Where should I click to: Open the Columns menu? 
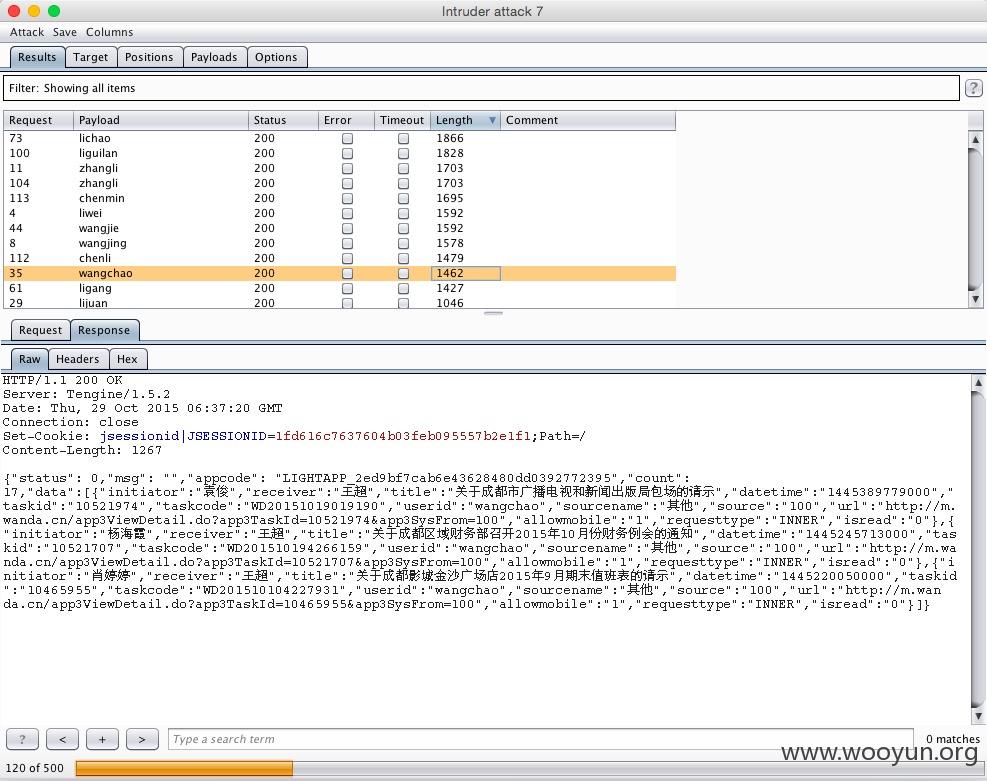[x=110, y=32]
